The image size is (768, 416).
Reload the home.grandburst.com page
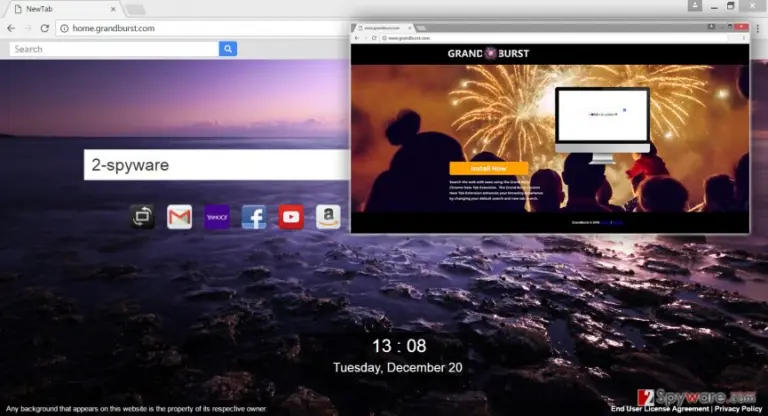coord(45,28)
